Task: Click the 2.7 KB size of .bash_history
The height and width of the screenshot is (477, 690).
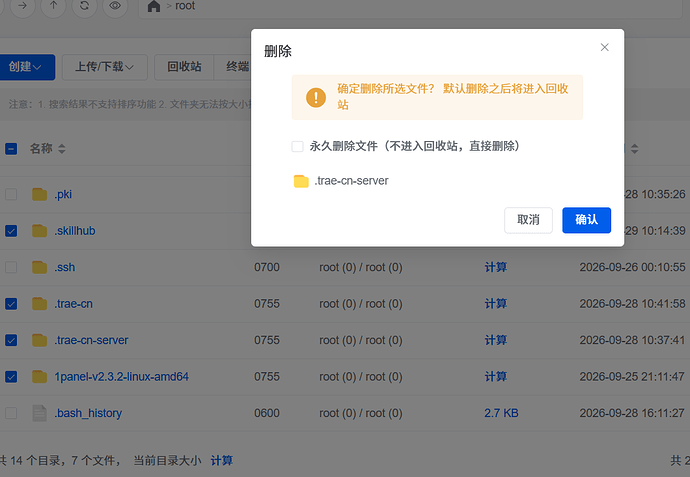Action: coord(501,414)
